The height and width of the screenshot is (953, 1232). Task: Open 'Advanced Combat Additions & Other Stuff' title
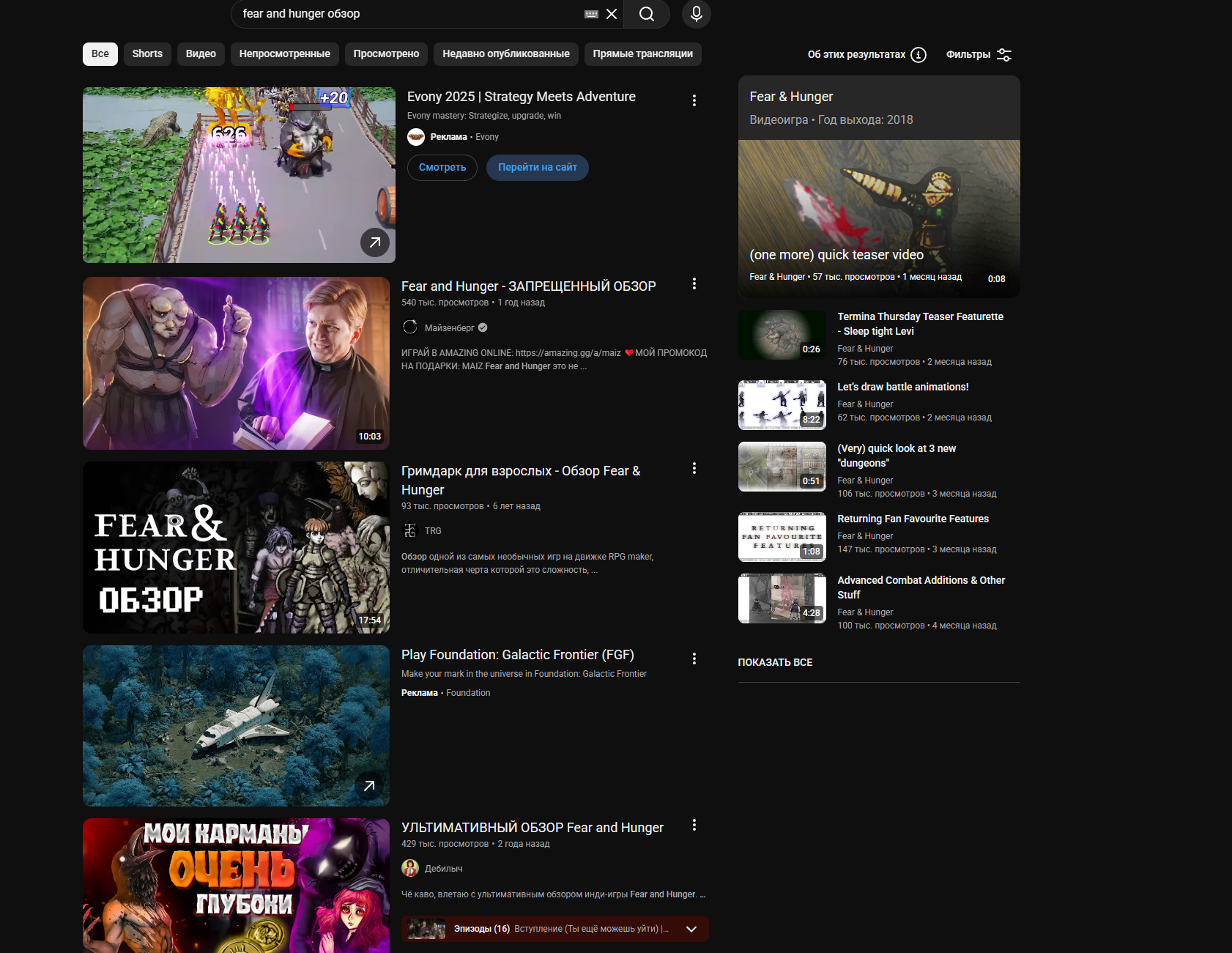(x=921, y=587)
